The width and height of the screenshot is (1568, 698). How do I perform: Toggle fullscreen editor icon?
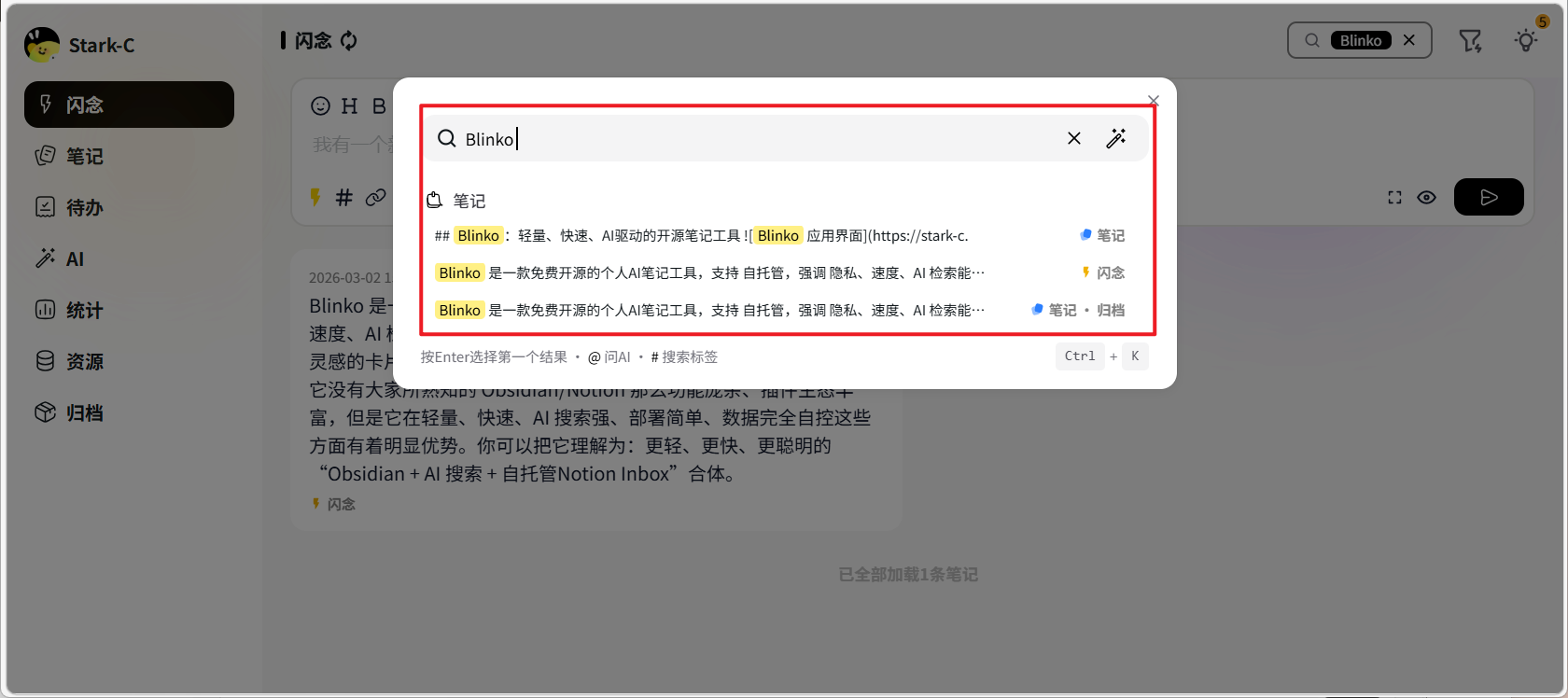pos(1394,197)
